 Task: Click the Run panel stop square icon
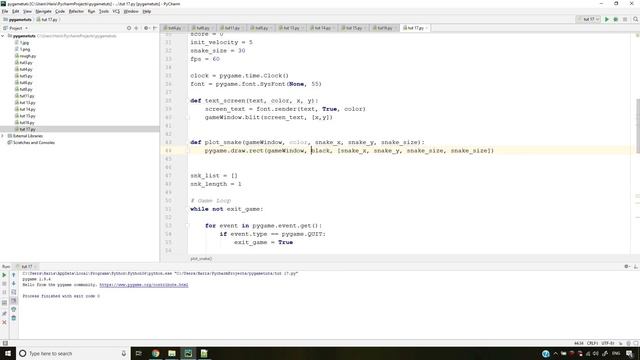point(4,284)
